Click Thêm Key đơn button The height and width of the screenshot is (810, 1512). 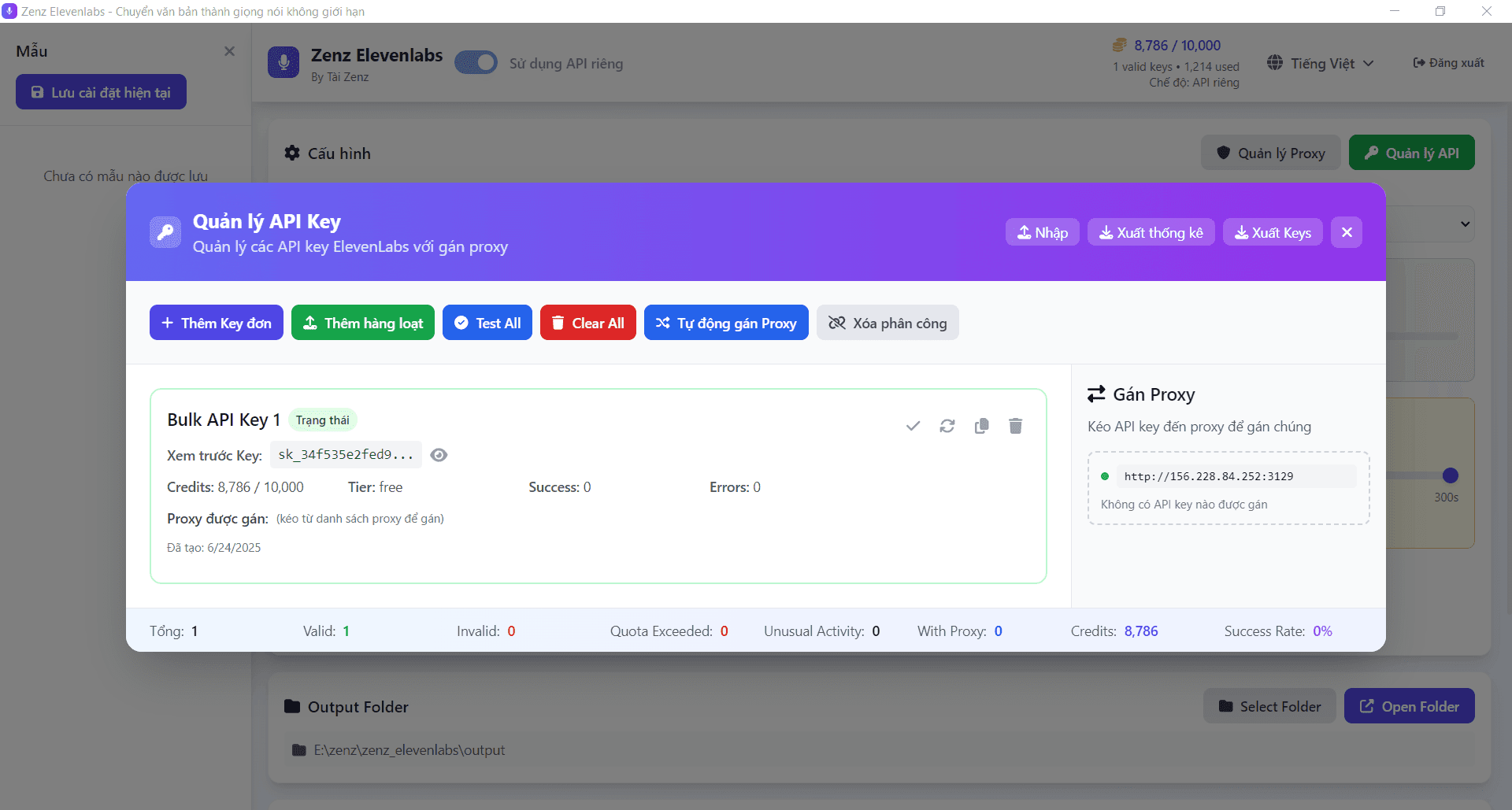[x=217, y=323]
